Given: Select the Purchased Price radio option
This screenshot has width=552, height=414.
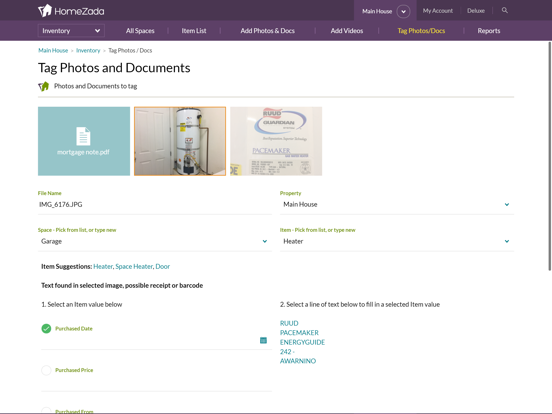Looking at the screenshot, I should tap(46, 370).
